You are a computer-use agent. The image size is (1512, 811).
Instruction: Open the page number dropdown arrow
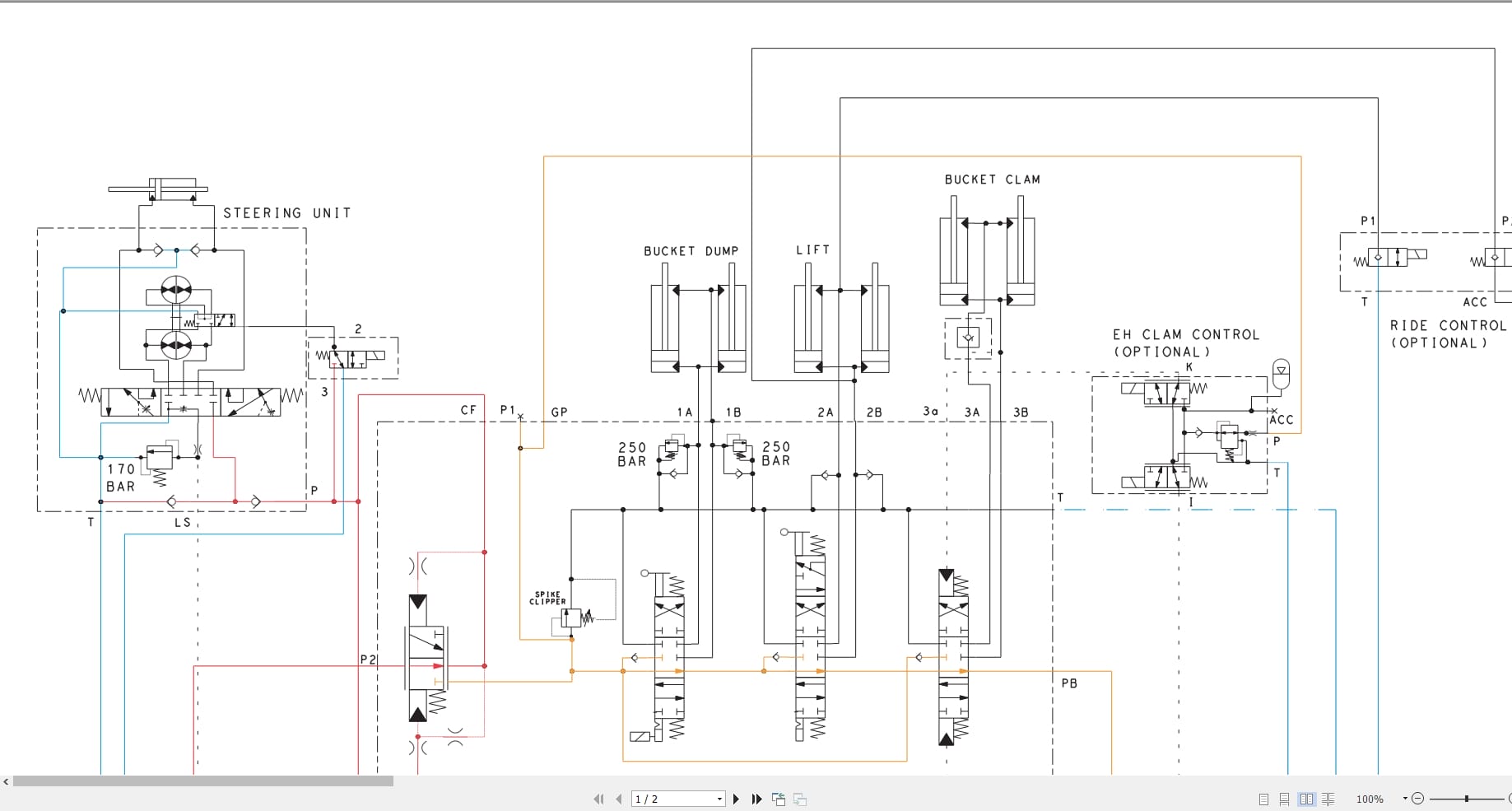click(719, 799)
